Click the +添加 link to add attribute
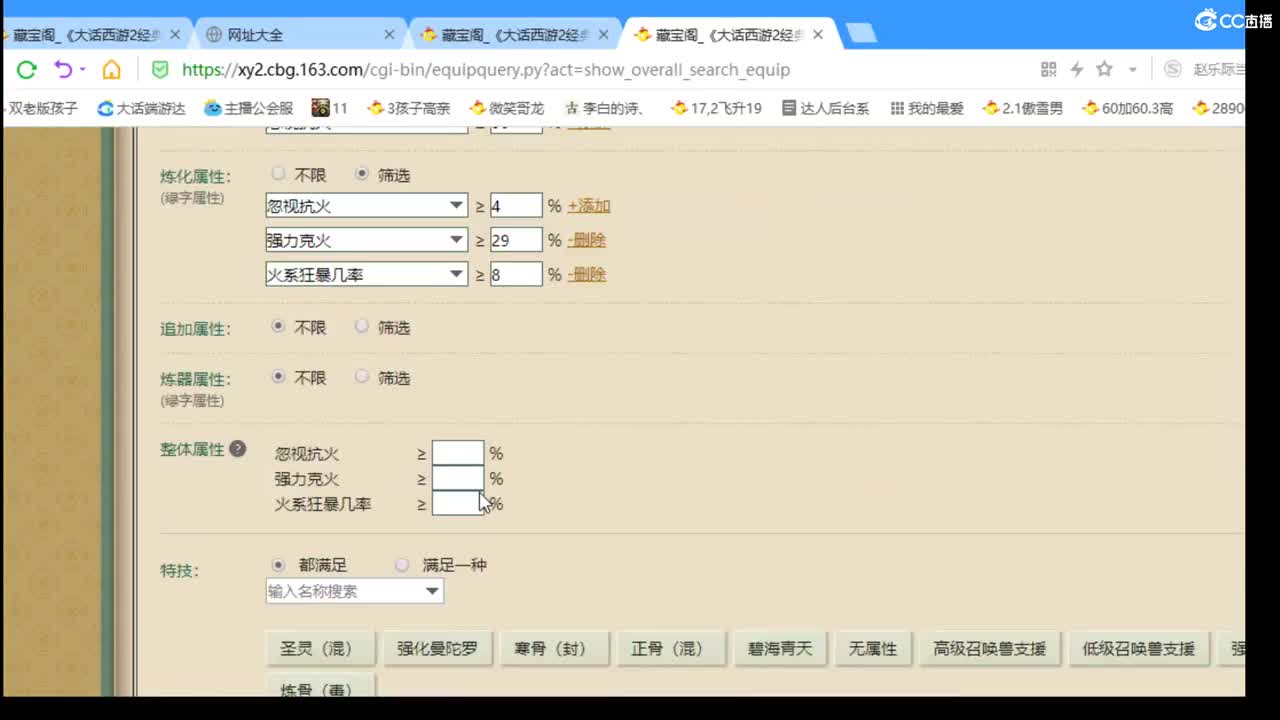Viewport: 1280px width, 720px height. pyautogui.click(x=589, y=205)
